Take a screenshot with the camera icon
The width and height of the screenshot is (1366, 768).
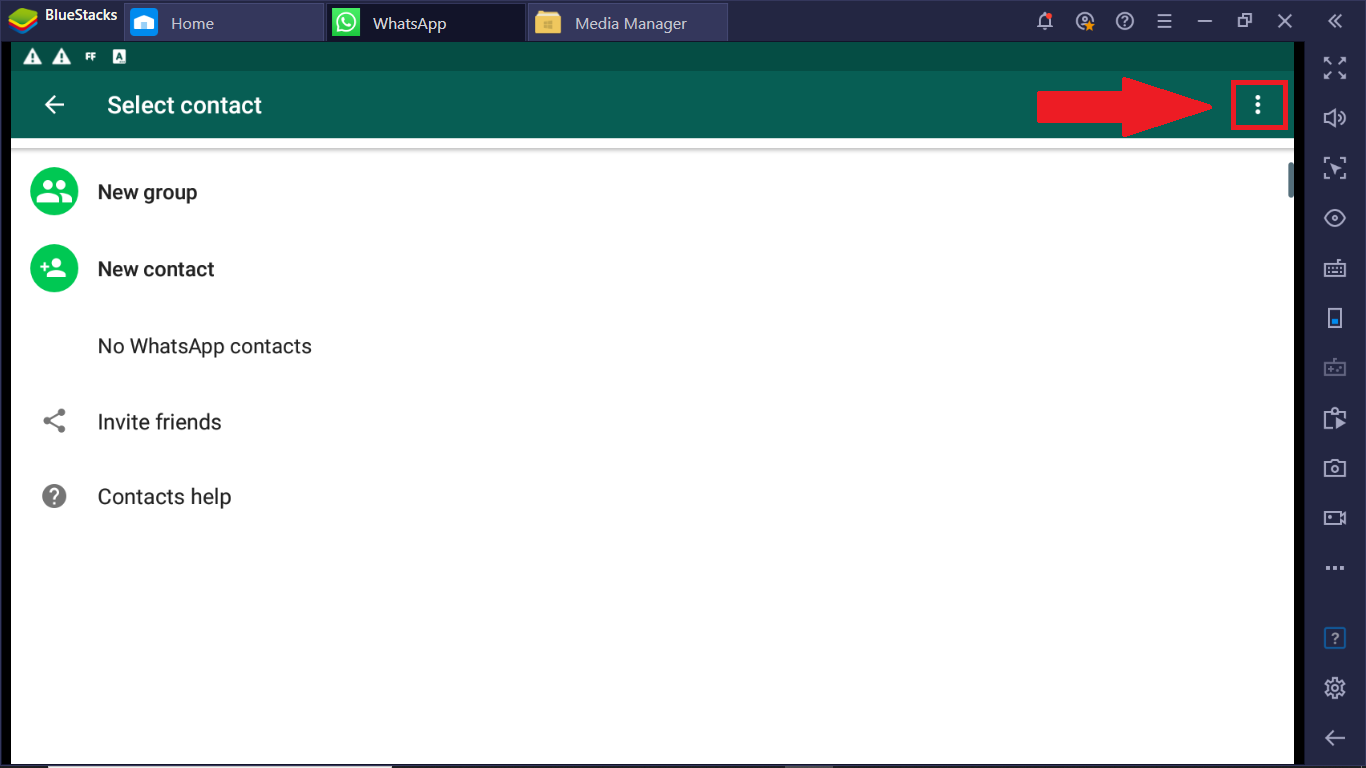(1335, 468)
